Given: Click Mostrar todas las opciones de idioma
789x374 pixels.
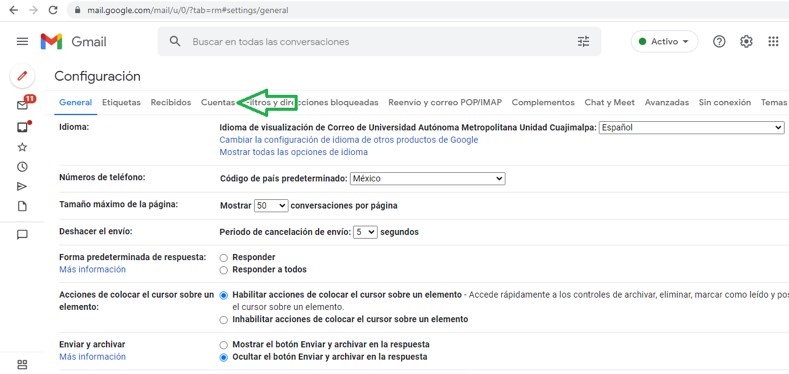Looking at the screenshot, I should click(293, 152).
